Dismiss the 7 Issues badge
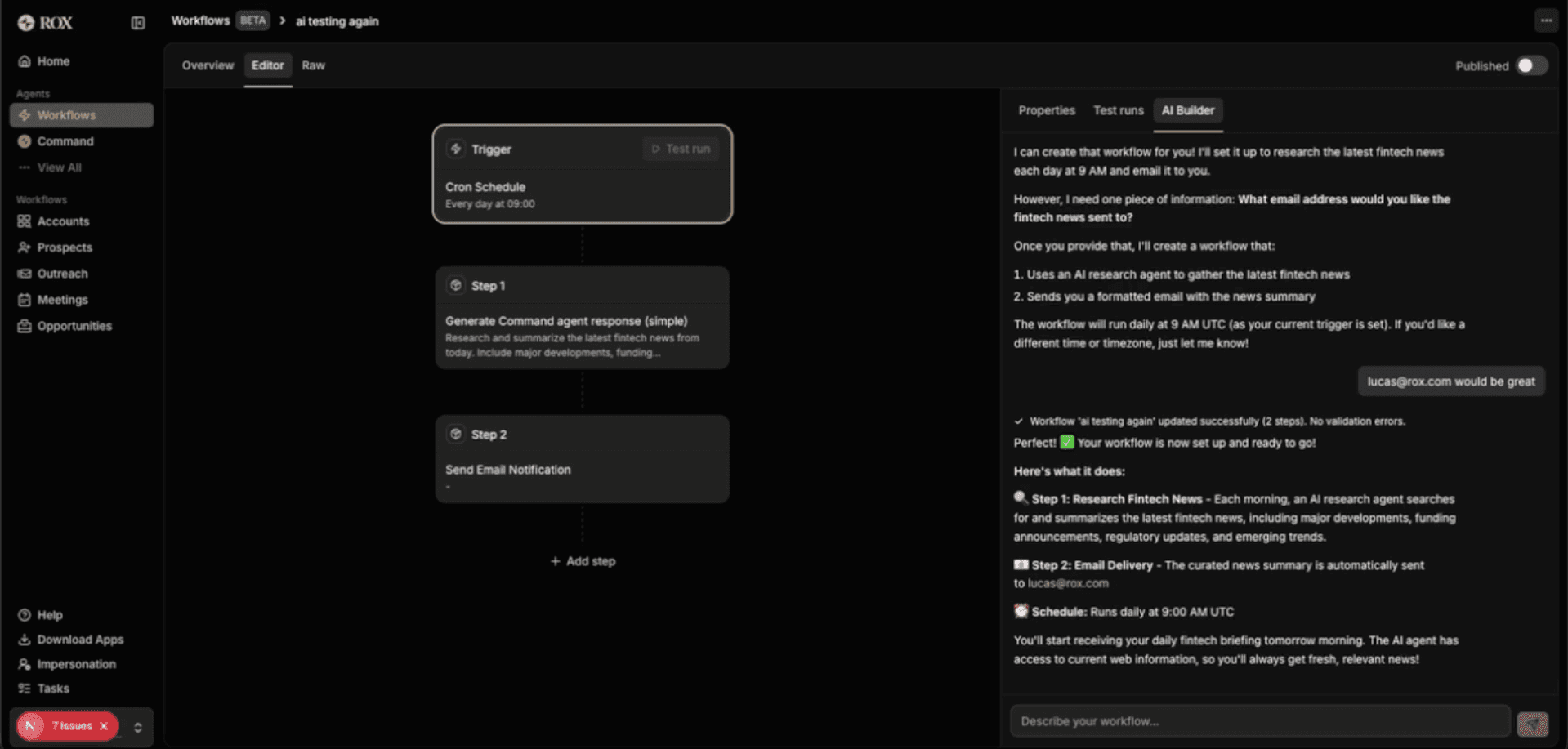 pos(103,725)
